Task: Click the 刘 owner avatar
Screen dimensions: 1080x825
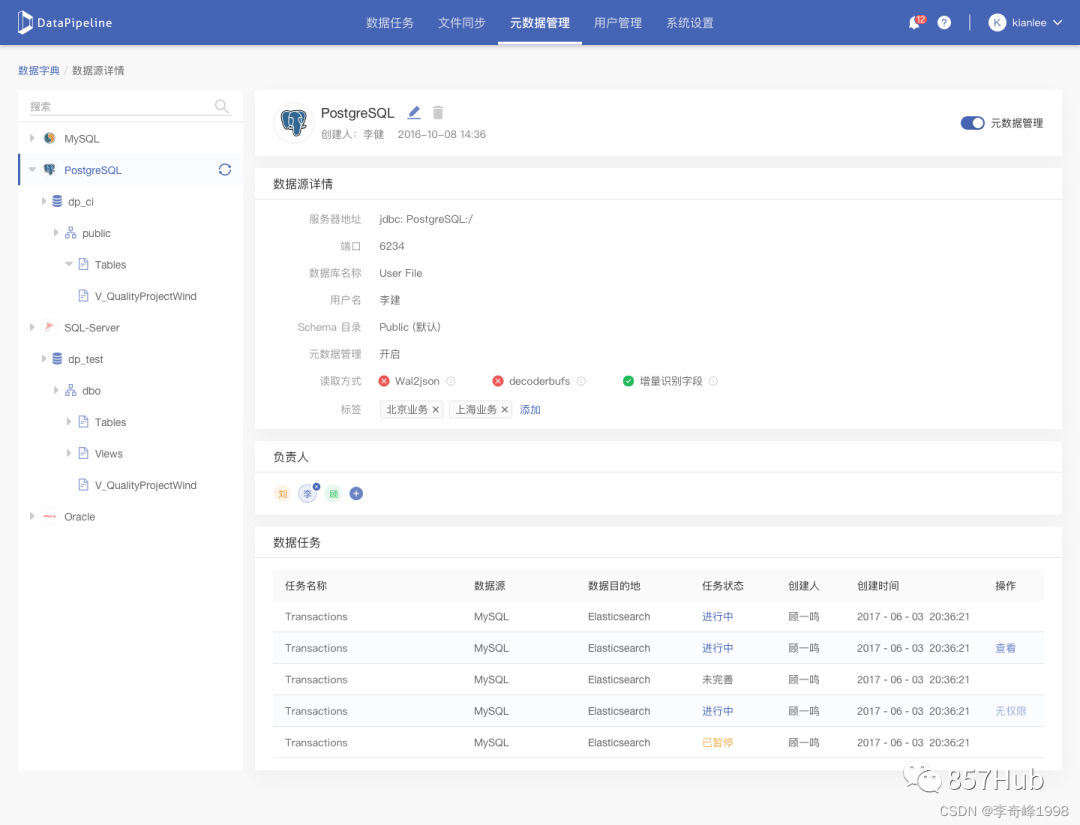Action: 282,493
